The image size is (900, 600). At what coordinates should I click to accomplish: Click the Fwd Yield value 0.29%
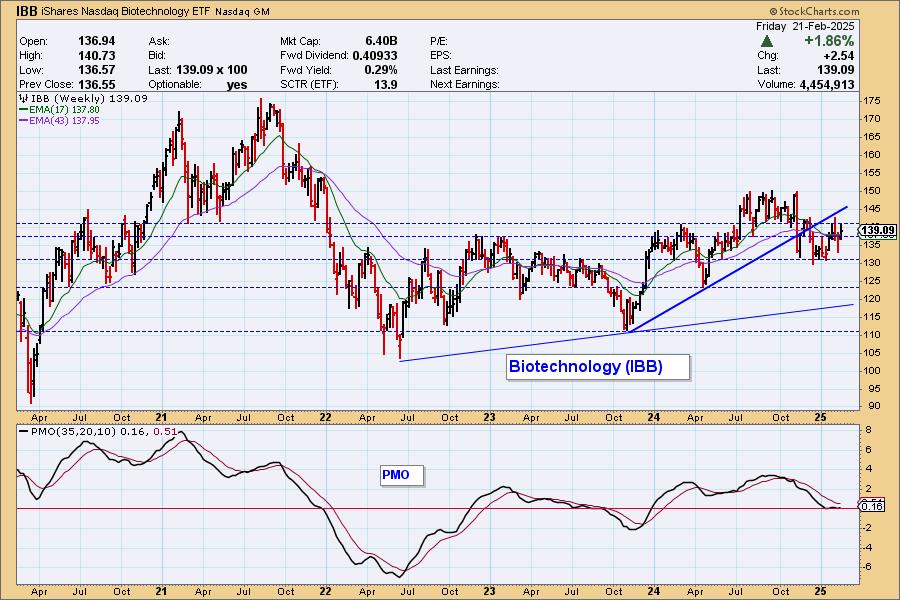pyautogui.click(x=381, y=70)
